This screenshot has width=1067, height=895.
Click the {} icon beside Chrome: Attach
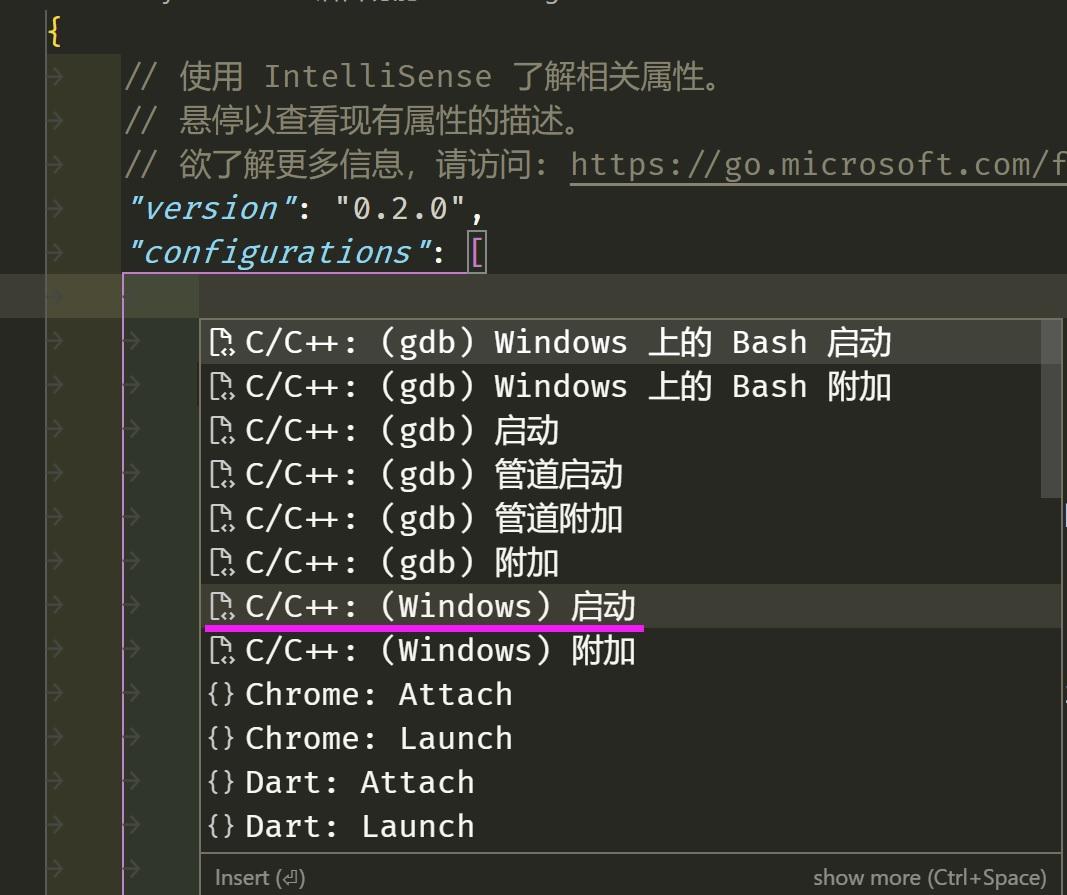click(220, 694)
